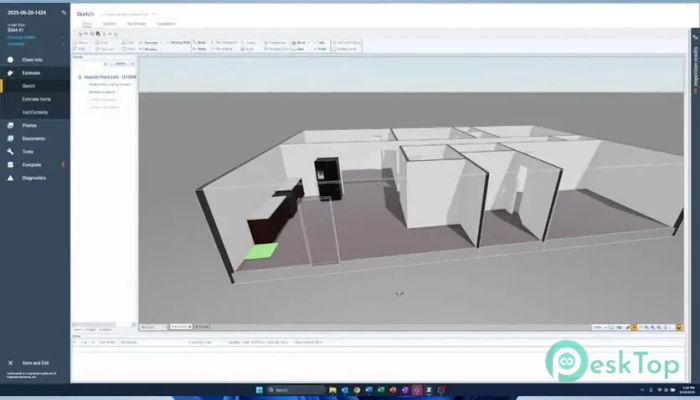Screen dimensions: 700x400
Task: Expand the price list tree root node
Action: (80, 77)
